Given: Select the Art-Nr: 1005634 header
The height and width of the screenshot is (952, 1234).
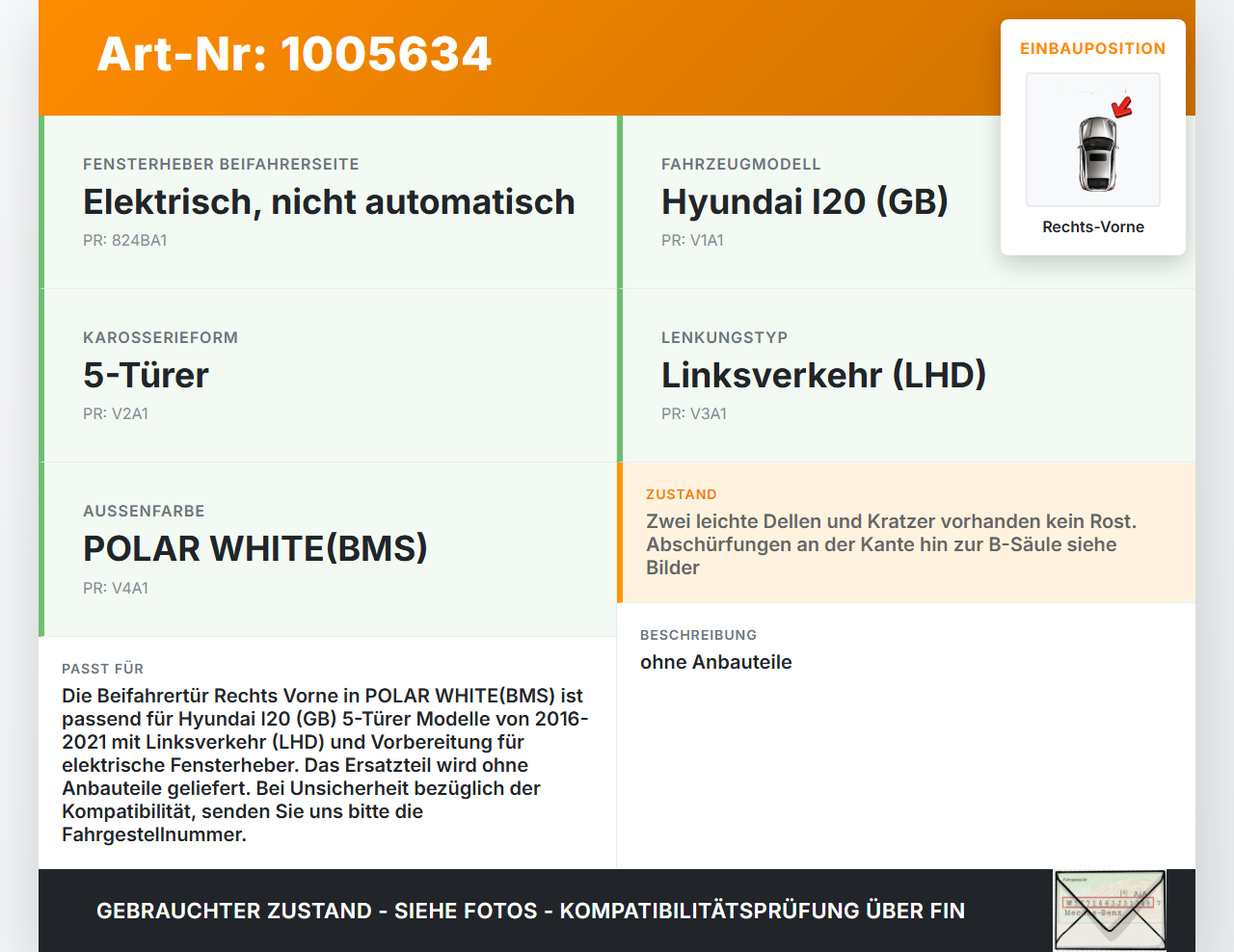Looking at the screenshot, I should click(x=294, y=55).
